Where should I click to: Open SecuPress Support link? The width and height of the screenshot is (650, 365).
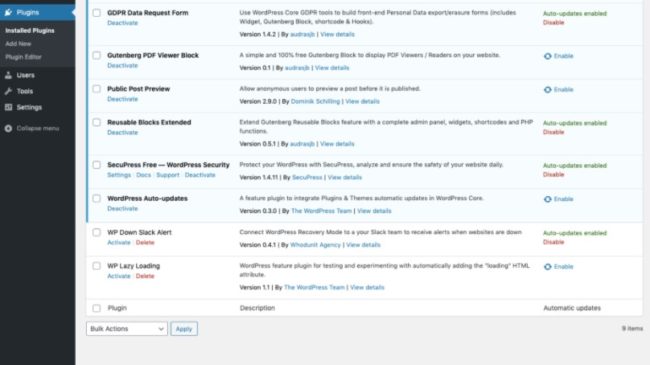pyautogui.click(x=168, y=175)
